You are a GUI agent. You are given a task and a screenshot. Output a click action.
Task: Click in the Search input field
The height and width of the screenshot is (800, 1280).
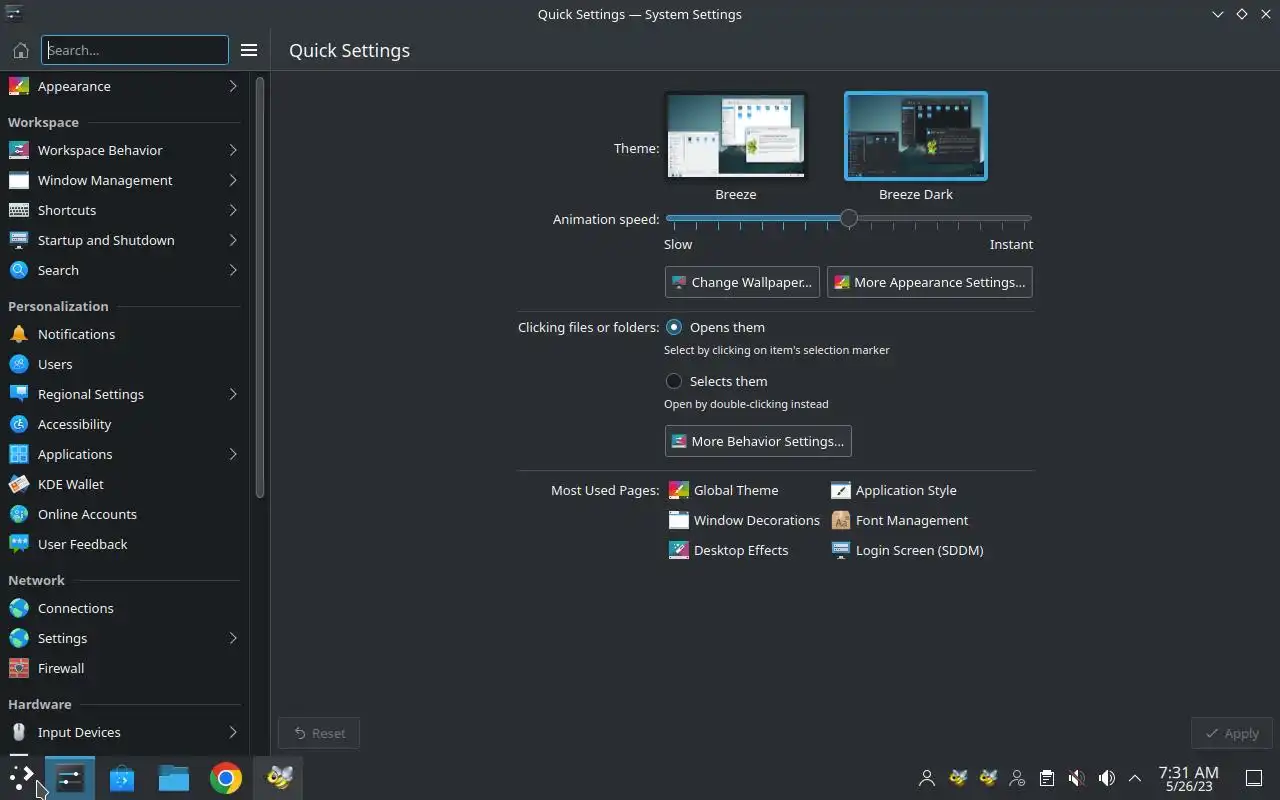pyautogui.click(x=135, y=50)
